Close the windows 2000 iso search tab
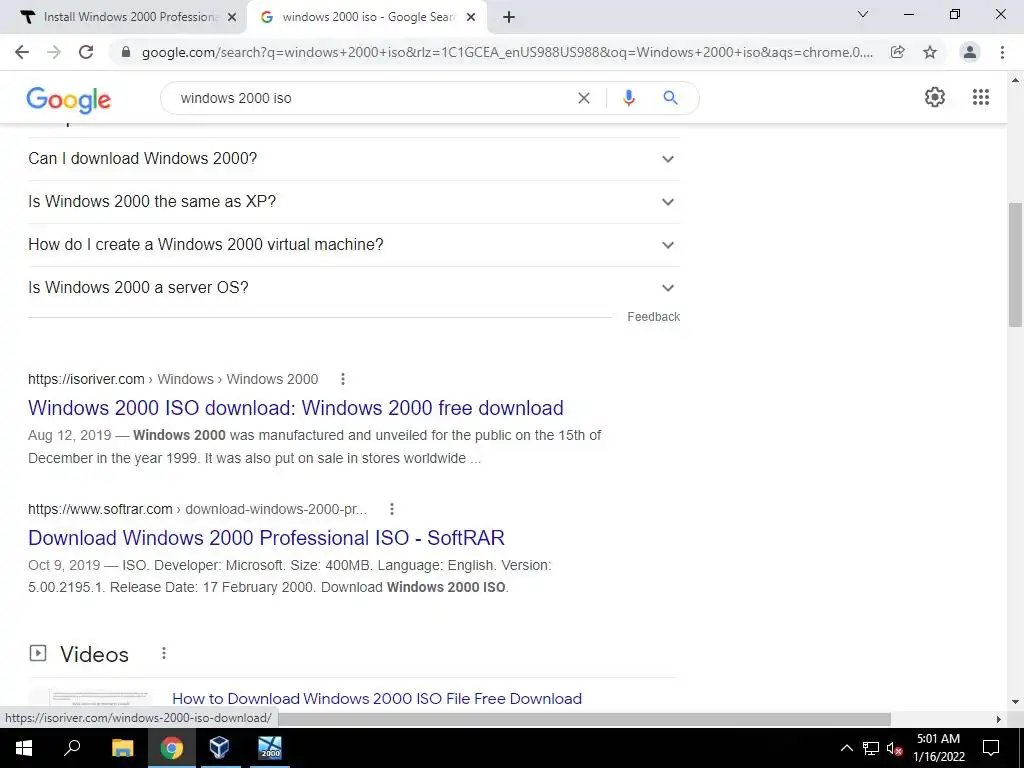 tap(471, 17)
